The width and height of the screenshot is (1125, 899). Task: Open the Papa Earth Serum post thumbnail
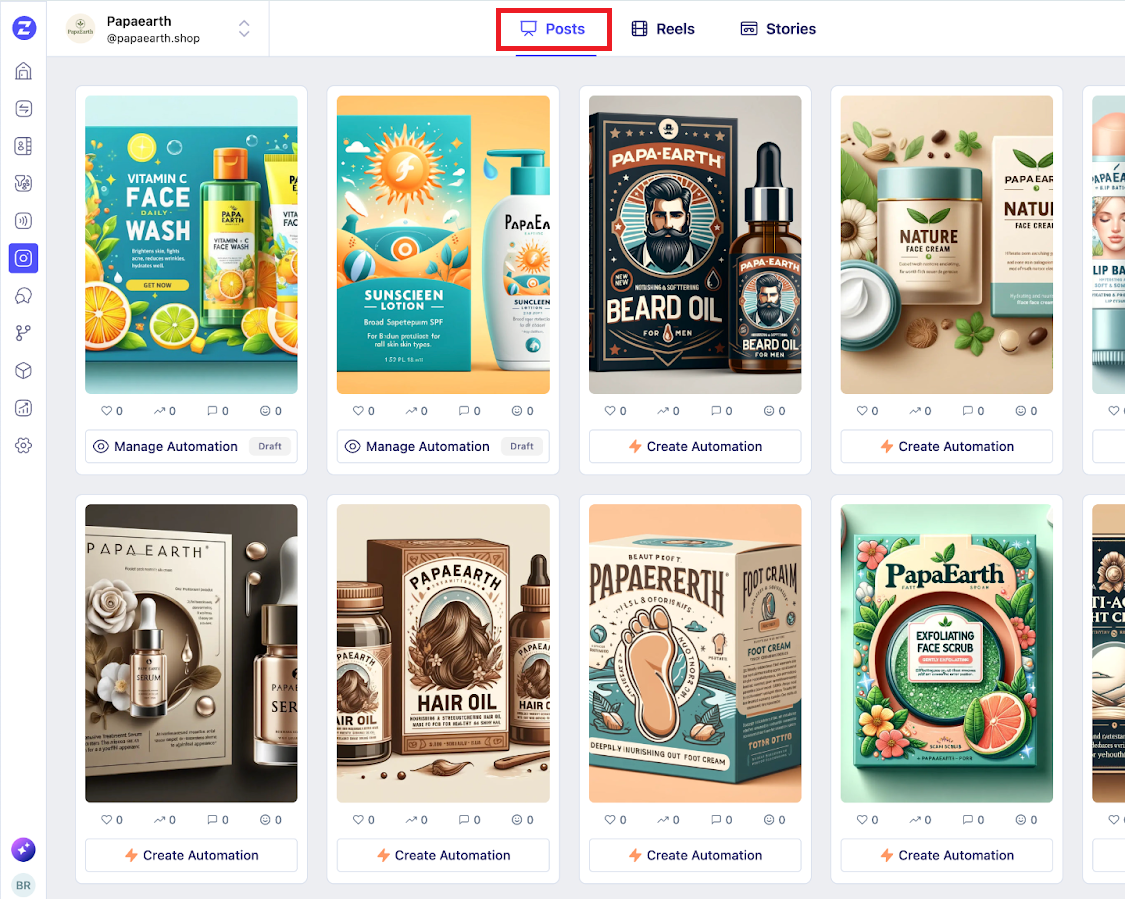point(192,654)
